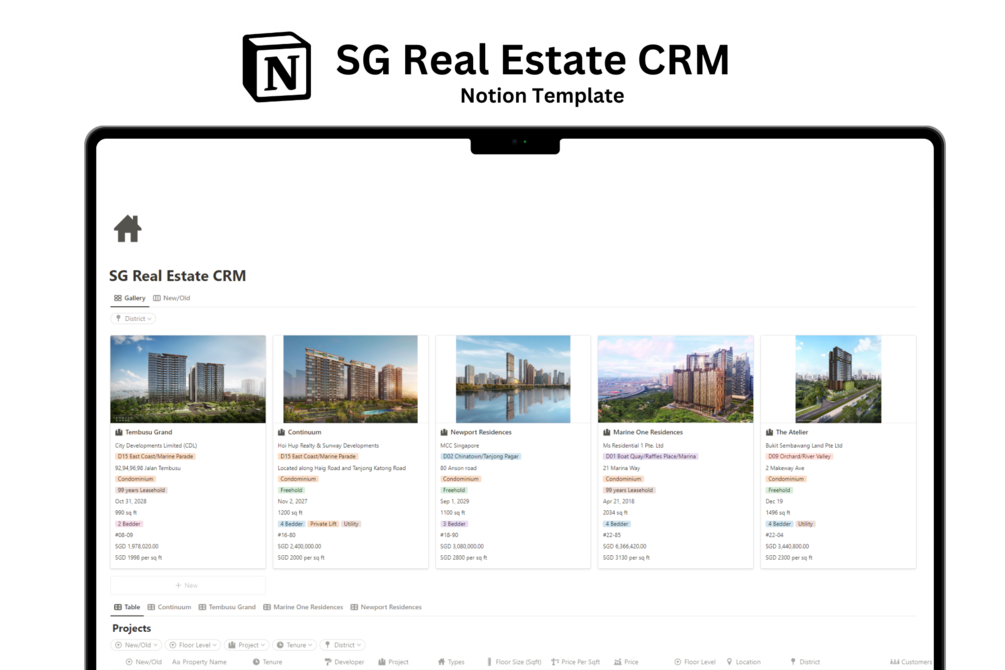
Task: Click the Price column chart icon
Action: 618,662
